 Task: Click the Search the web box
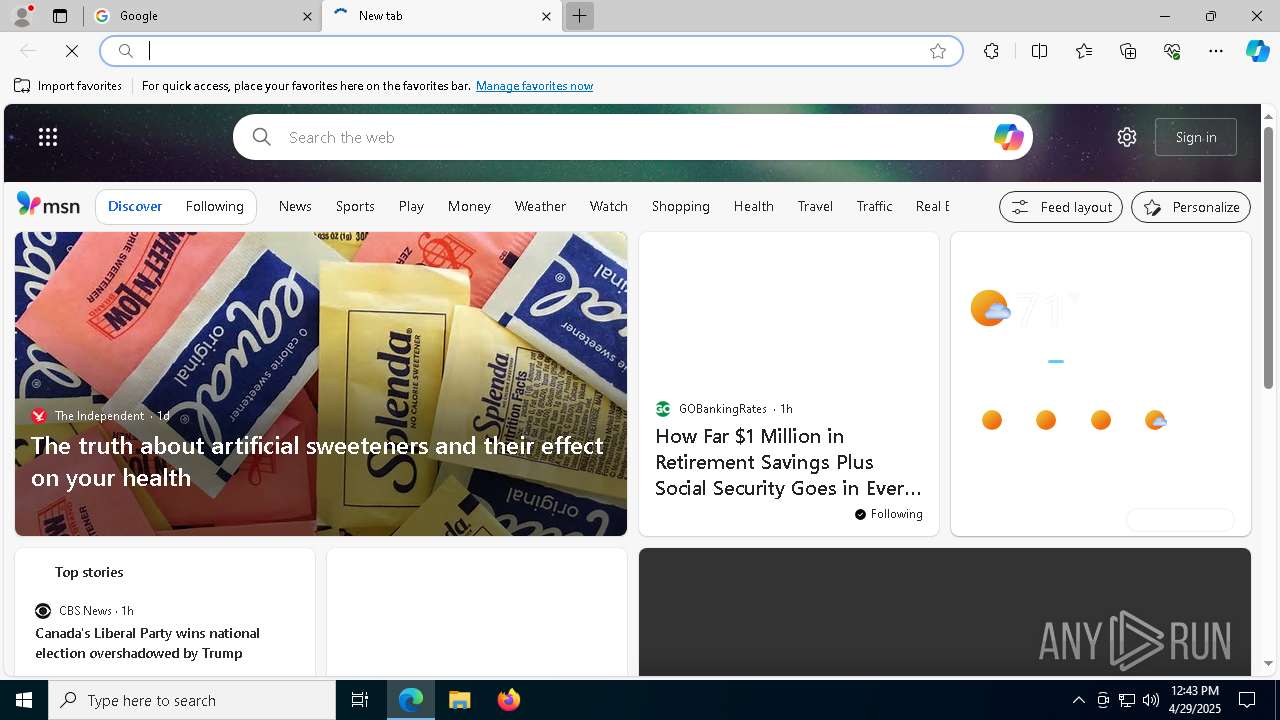click(x=633, y=137)
